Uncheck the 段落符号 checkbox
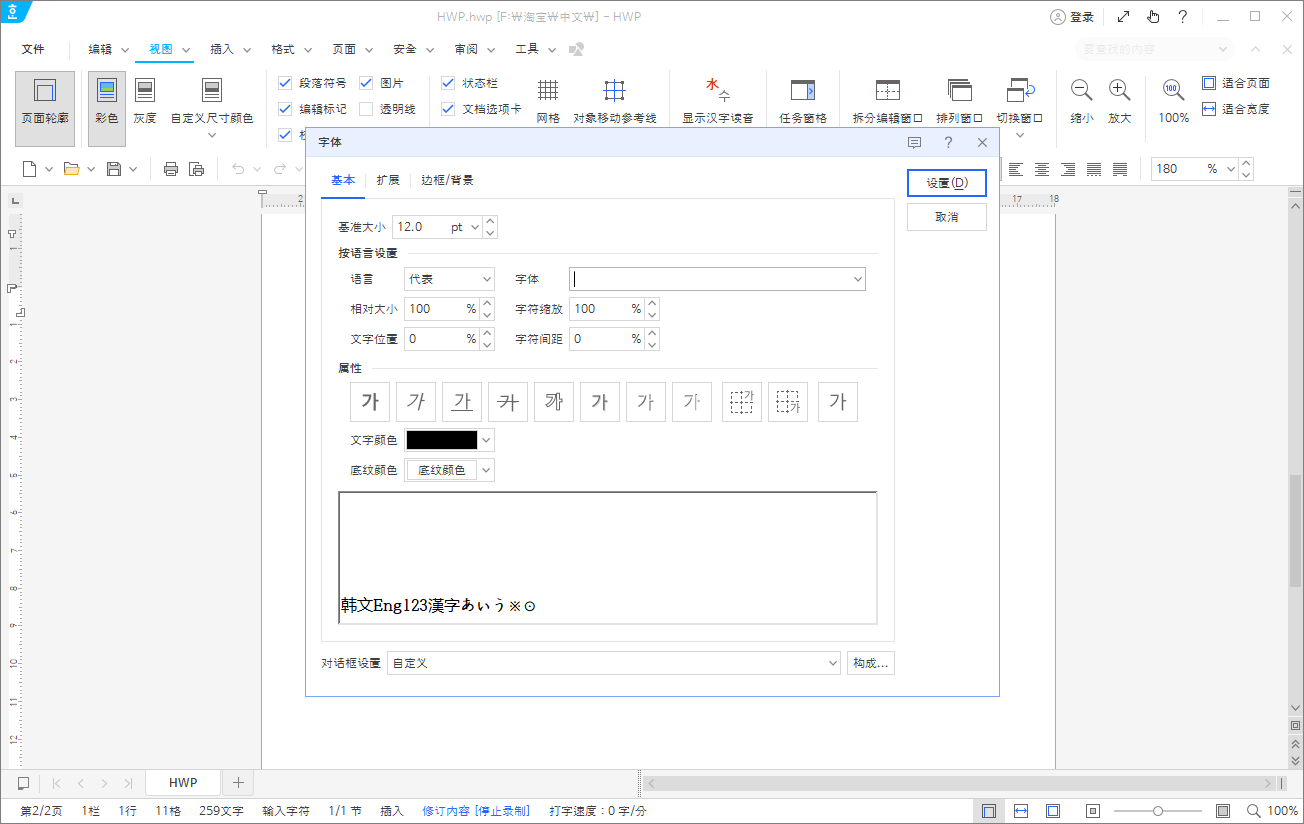The height and width of the screenshot is (824, 1304). pyautogui.click(x=285, y=83)
